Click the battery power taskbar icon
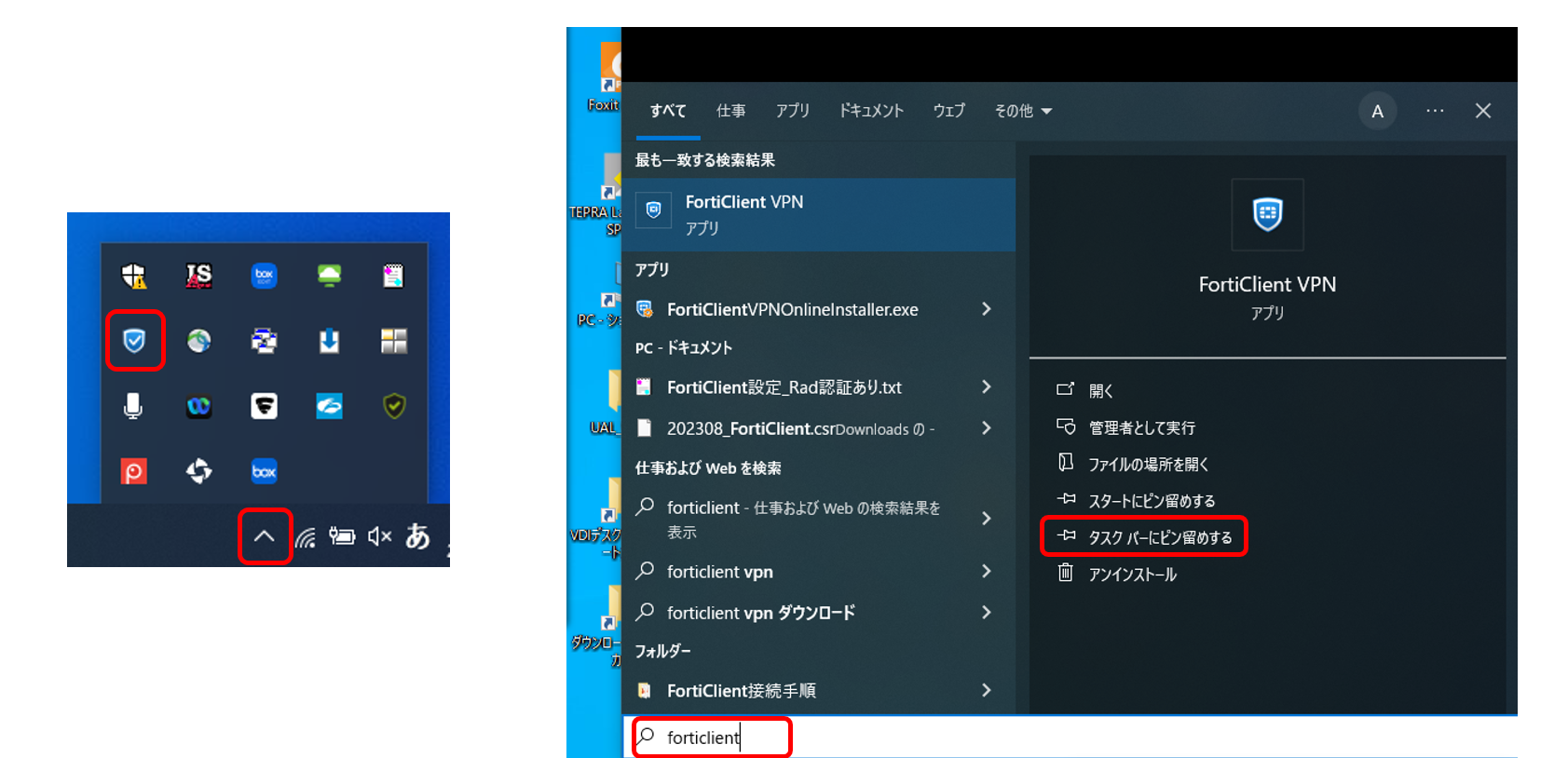Viewport: 1568px width, 758px height. coord(342,536)
